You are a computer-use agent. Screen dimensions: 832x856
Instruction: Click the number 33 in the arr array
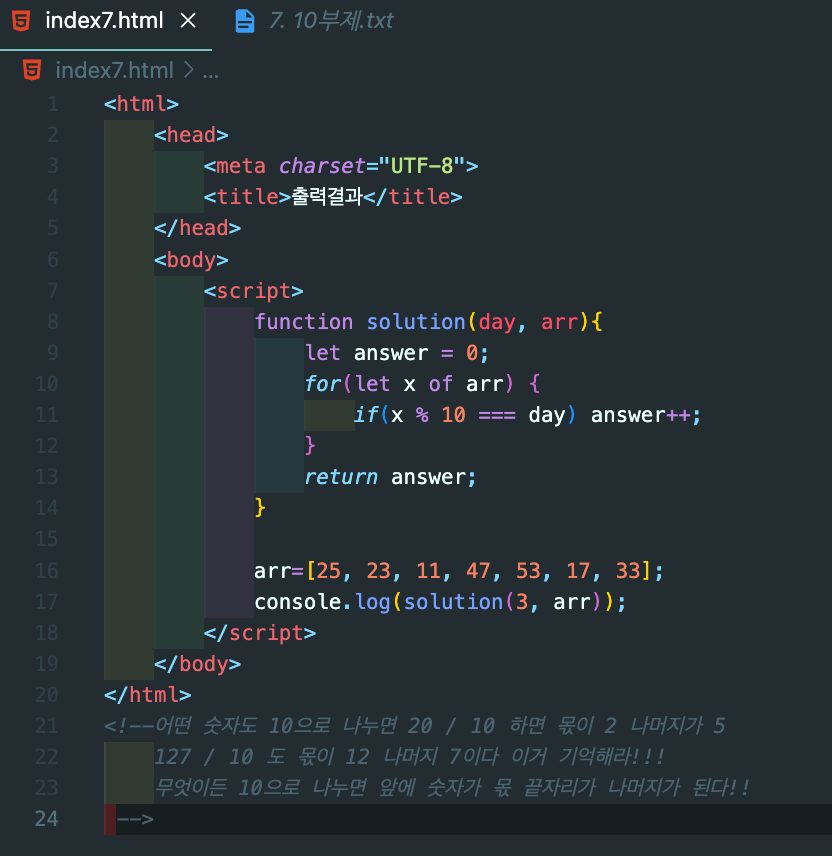(x=628, y=571)
